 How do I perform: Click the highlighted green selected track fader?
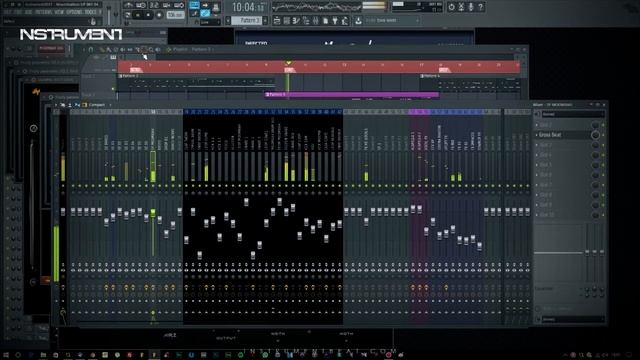(x=153, y=213)
